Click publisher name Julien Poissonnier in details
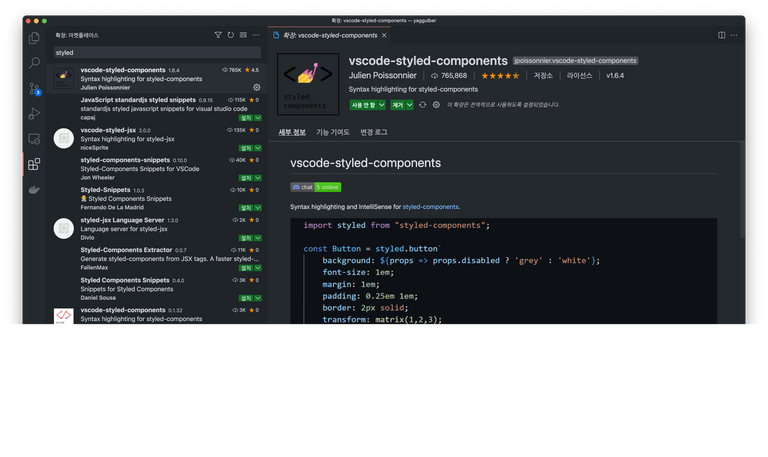This screenshot has width=768, height=457. (383, 76)
